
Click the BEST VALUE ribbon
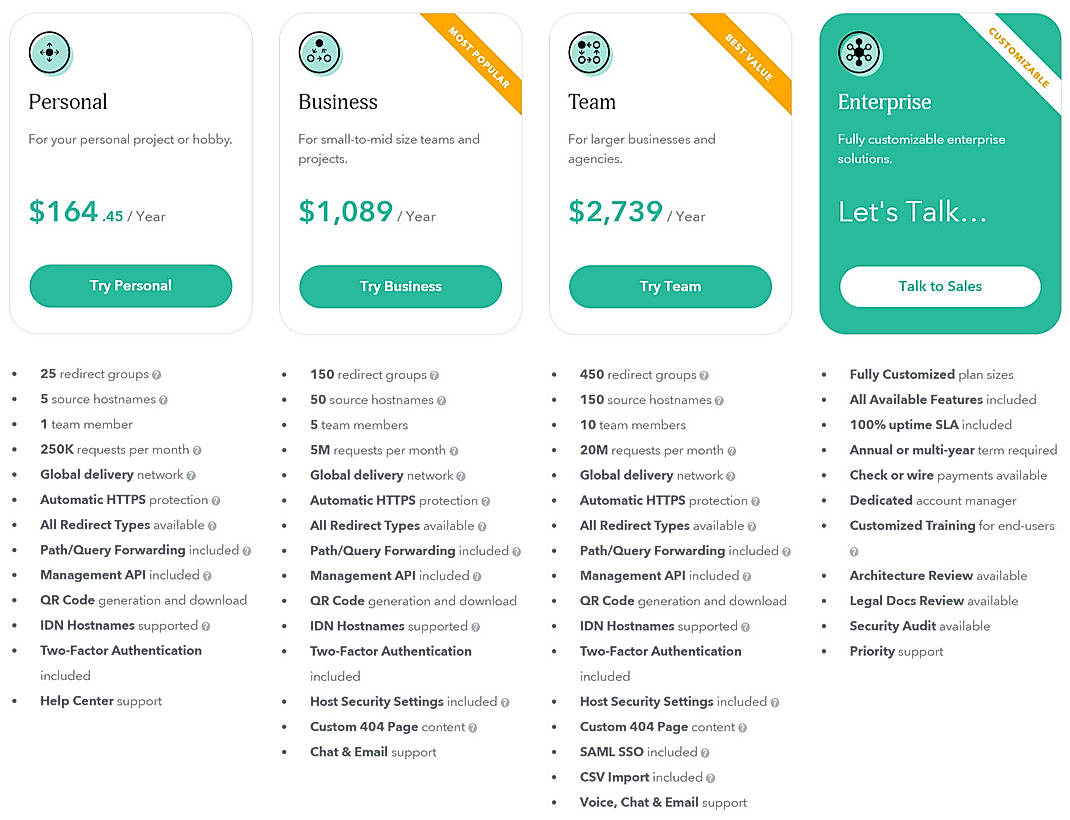pos(747,57)
